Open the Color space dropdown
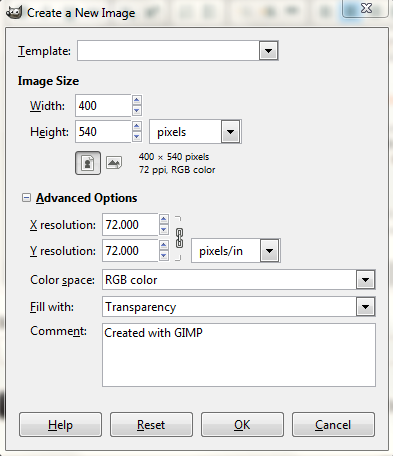The height and width of the screenshot is (456, 393). tap(365, 280)
